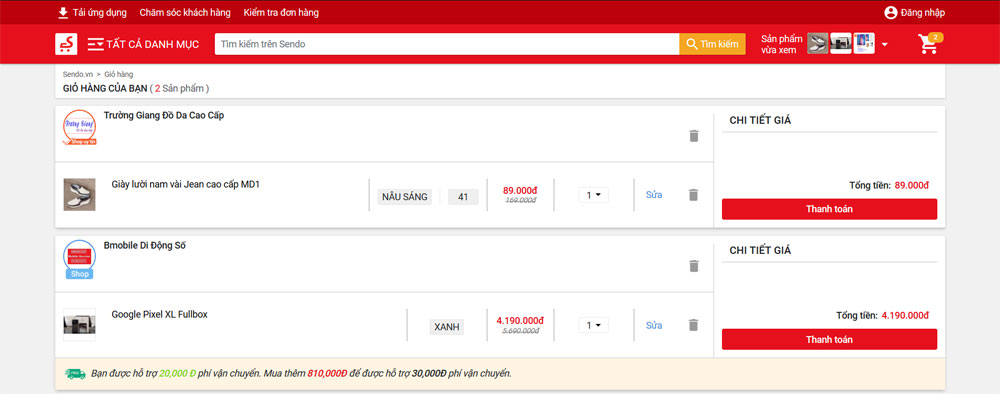
Task: Open TẤT CẢ DANH MỤC menu
Action: [153, 44]
